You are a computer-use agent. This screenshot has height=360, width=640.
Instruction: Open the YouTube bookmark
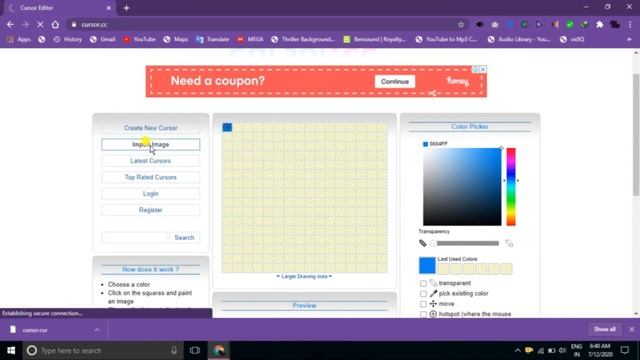[x=140, y=39]
